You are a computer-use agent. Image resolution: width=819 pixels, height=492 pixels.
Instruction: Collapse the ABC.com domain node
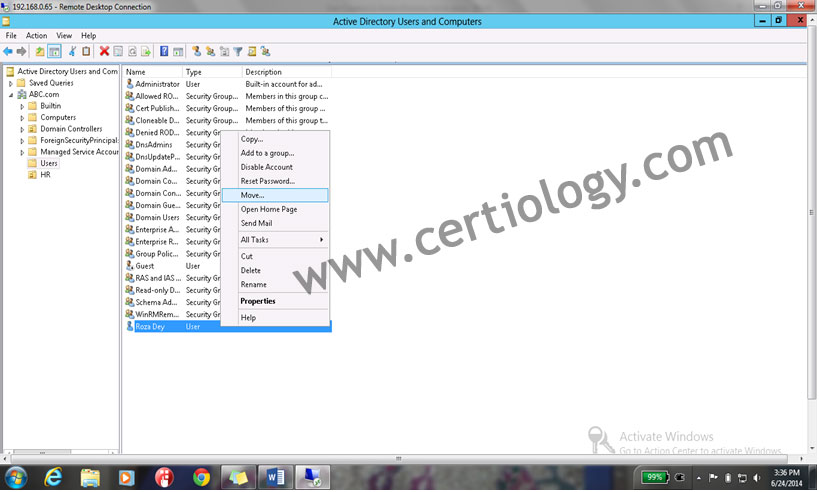pyautogui.click(x=10, y=95)
